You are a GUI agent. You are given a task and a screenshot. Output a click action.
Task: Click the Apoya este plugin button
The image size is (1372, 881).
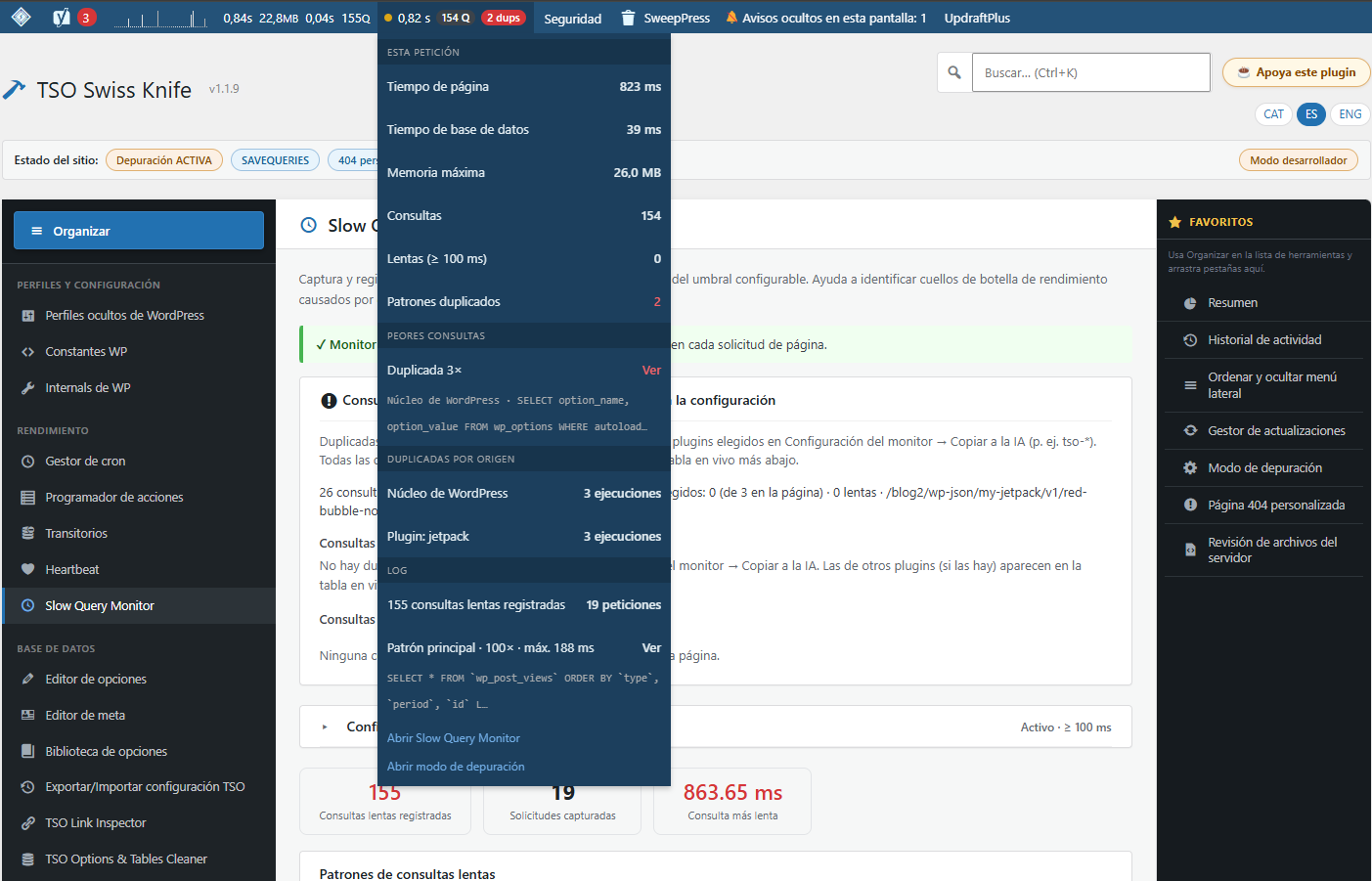1296,72
